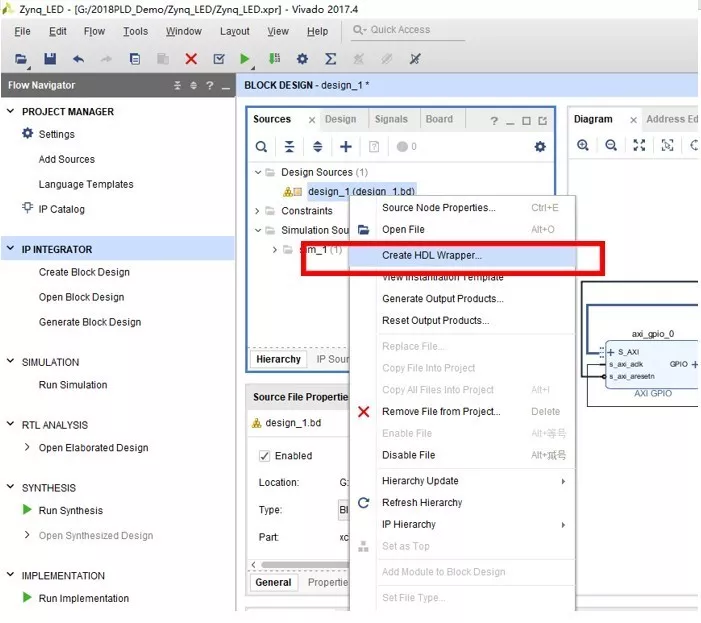This screenshot has width=701, height=623.
Task: Click Flow Navigator help question mark
Action: [x=210, y=85]
